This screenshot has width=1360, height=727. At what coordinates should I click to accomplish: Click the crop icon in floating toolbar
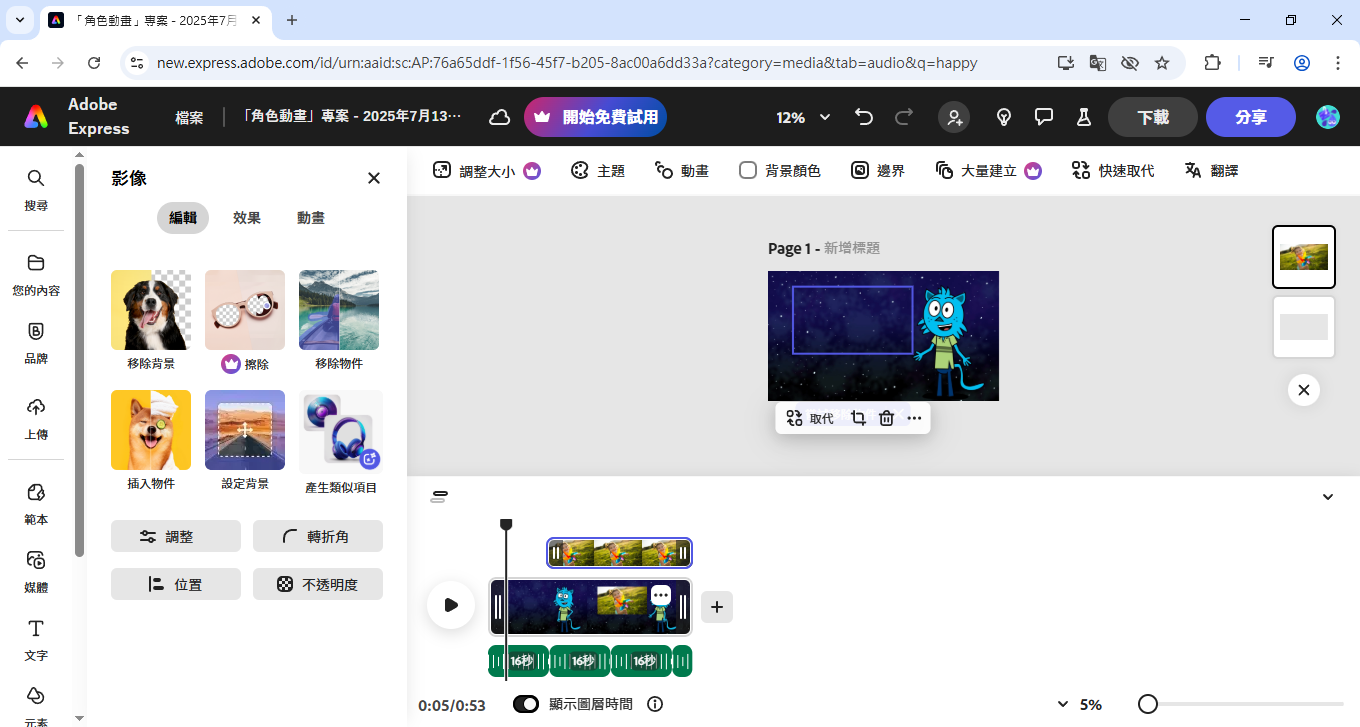[x=858, y=418]
